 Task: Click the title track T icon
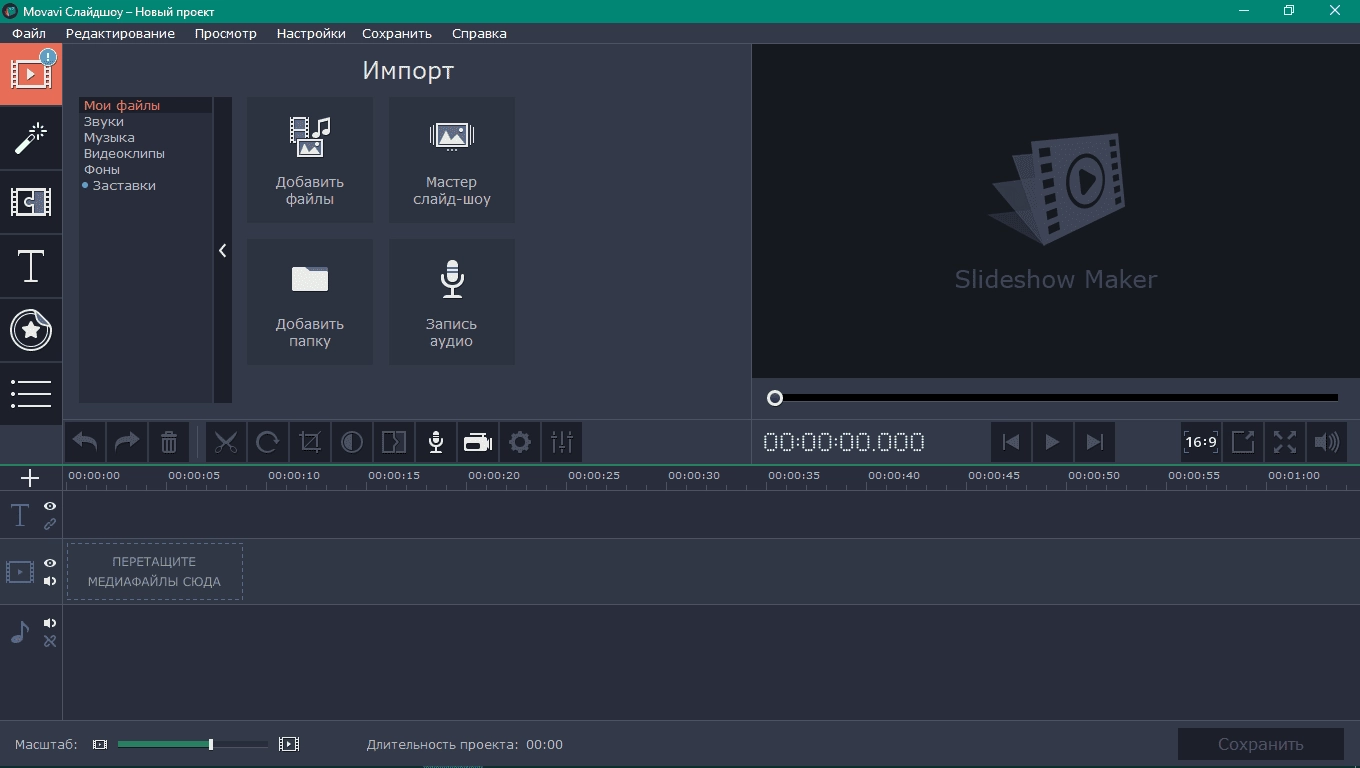20,515
